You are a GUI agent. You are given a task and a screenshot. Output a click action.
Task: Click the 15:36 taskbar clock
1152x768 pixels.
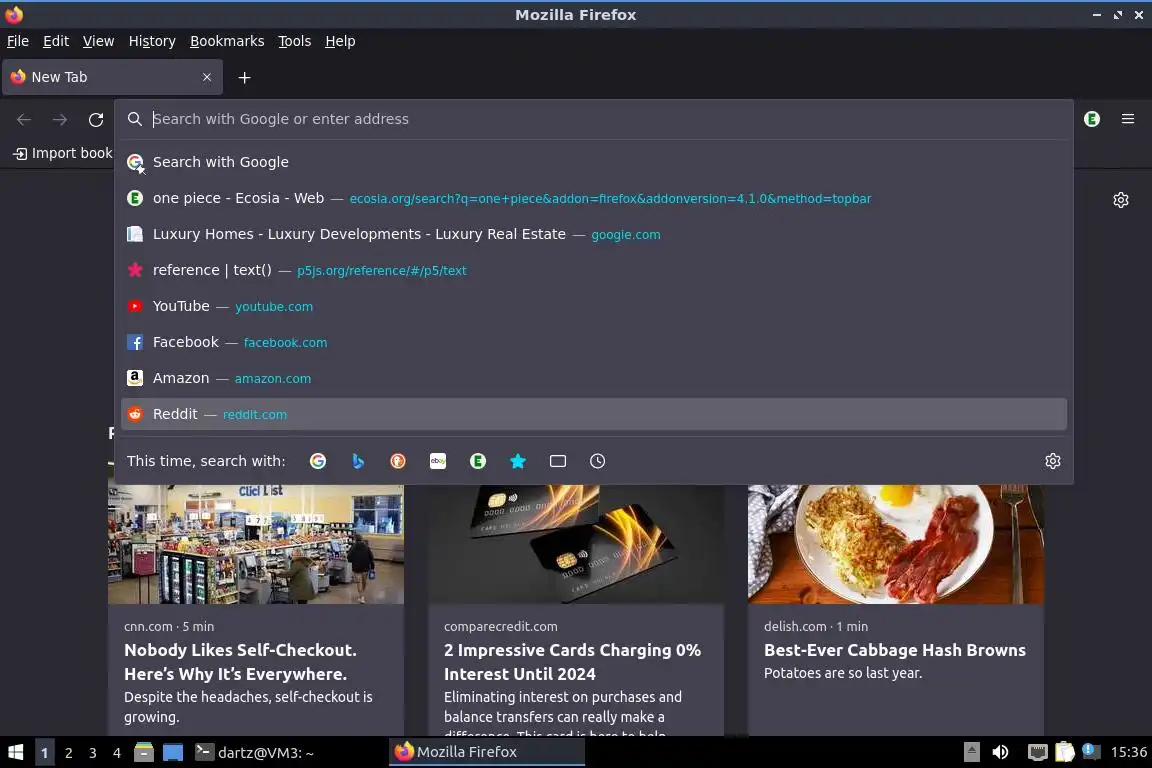tap(1128, 752)
